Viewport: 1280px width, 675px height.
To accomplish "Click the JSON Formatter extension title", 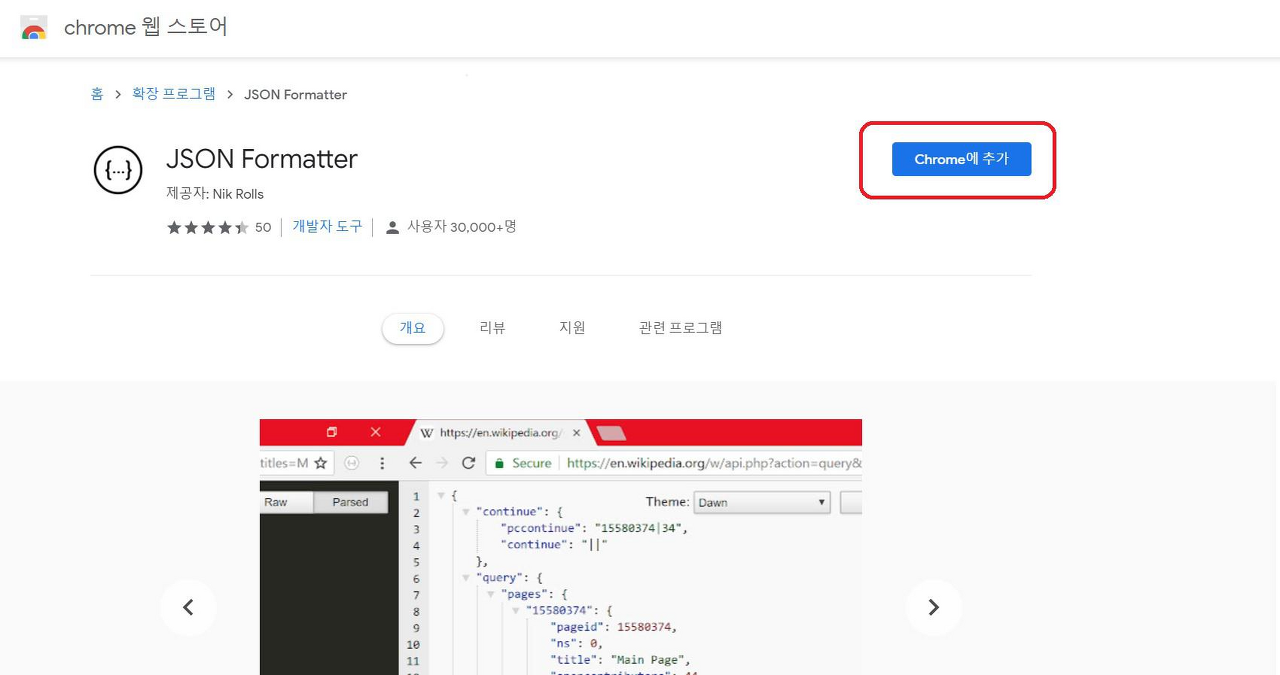I will point(262,159).
